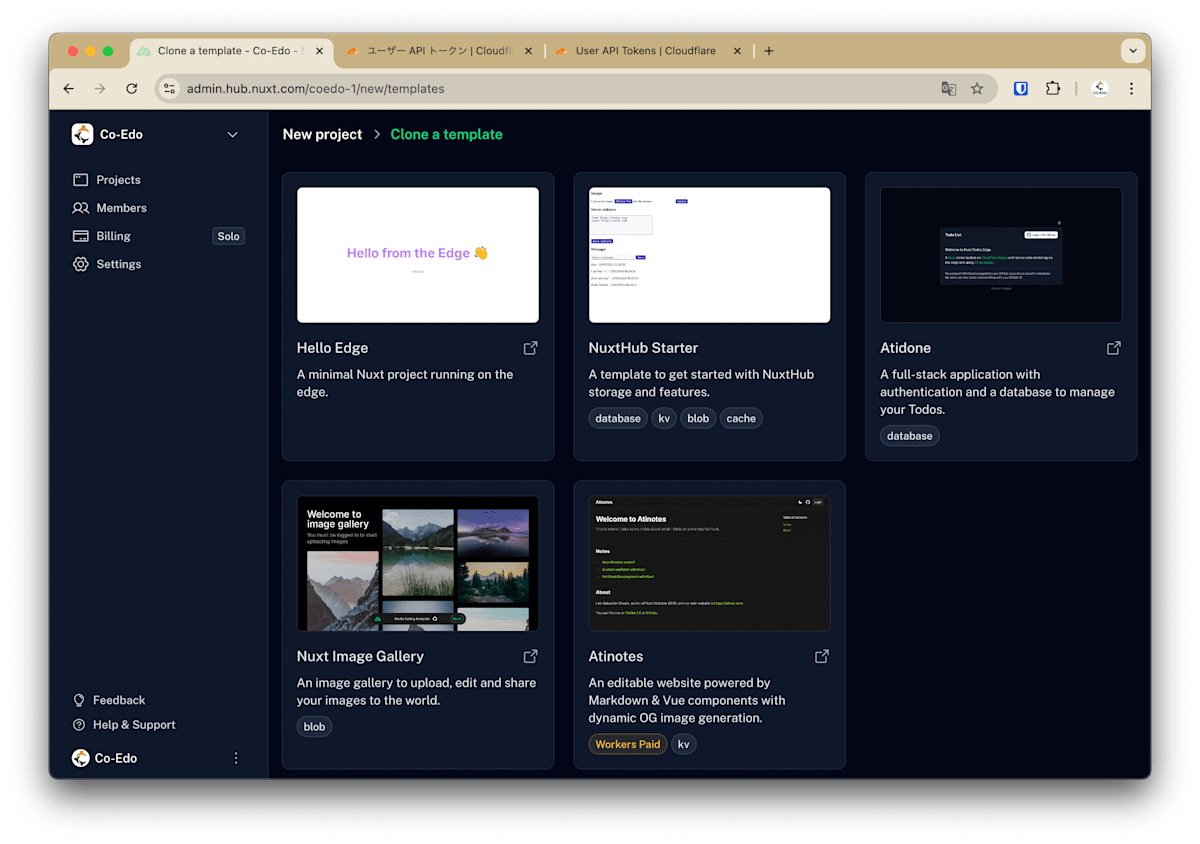Click the database tag on Atidone
Image resolution: width=1200 pixels, height=844 pixels.
(910, 436)
